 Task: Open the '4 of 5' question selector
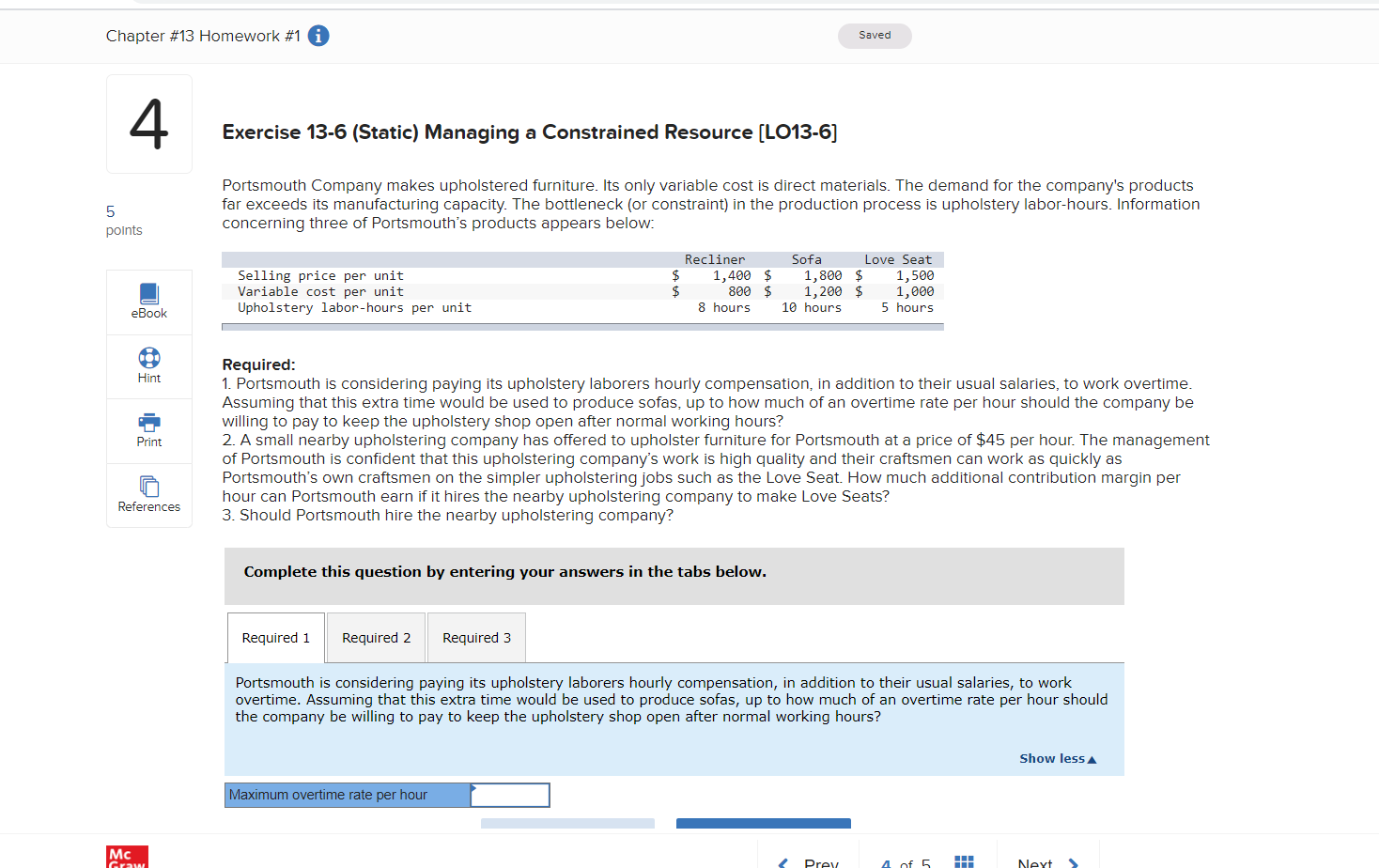point(906,863)
